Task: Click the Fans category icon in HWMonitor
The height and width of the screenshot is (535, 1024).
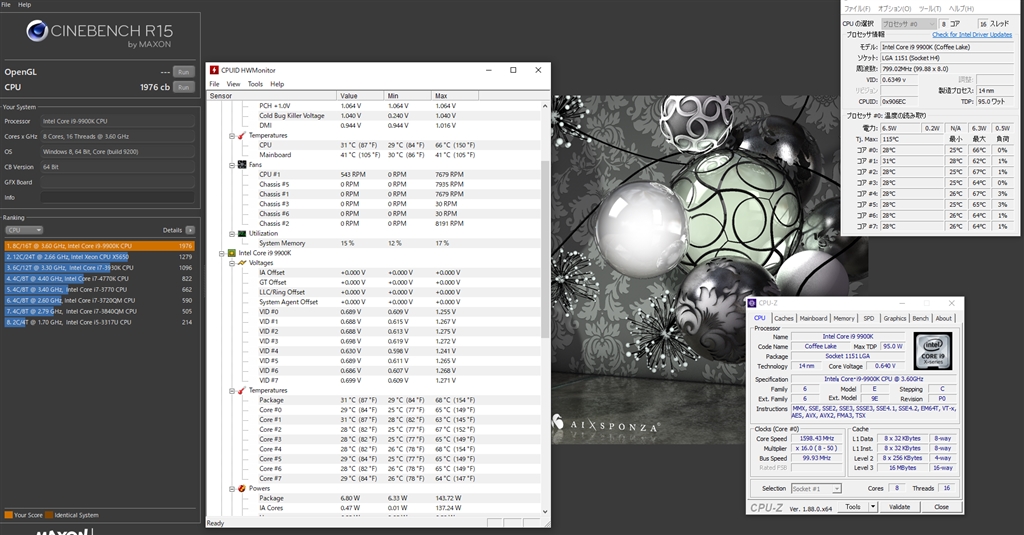Action: pos(241,164)
